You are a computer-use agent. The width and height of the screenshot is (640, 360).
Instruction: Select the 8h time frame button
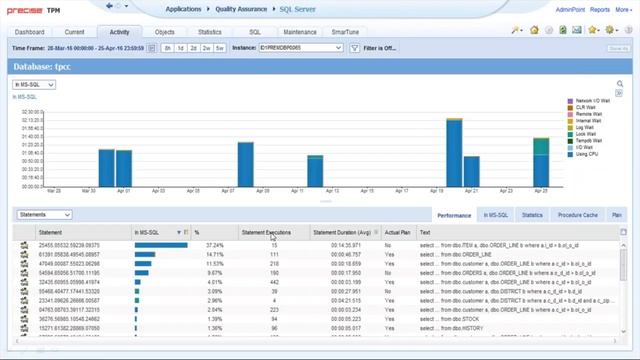click(x=167, y=48)
